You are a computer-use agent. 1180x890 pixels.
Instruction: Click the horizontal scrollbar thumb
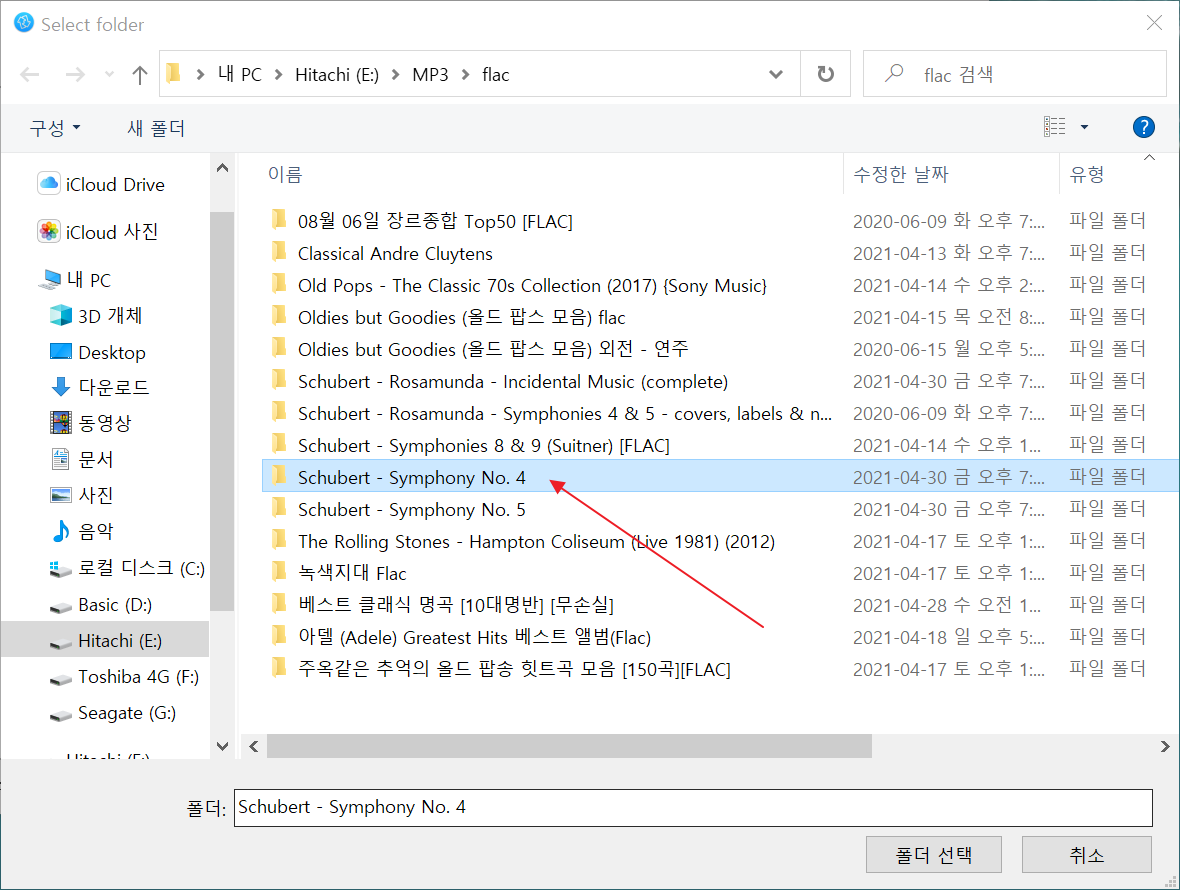[x=570, y=746]
